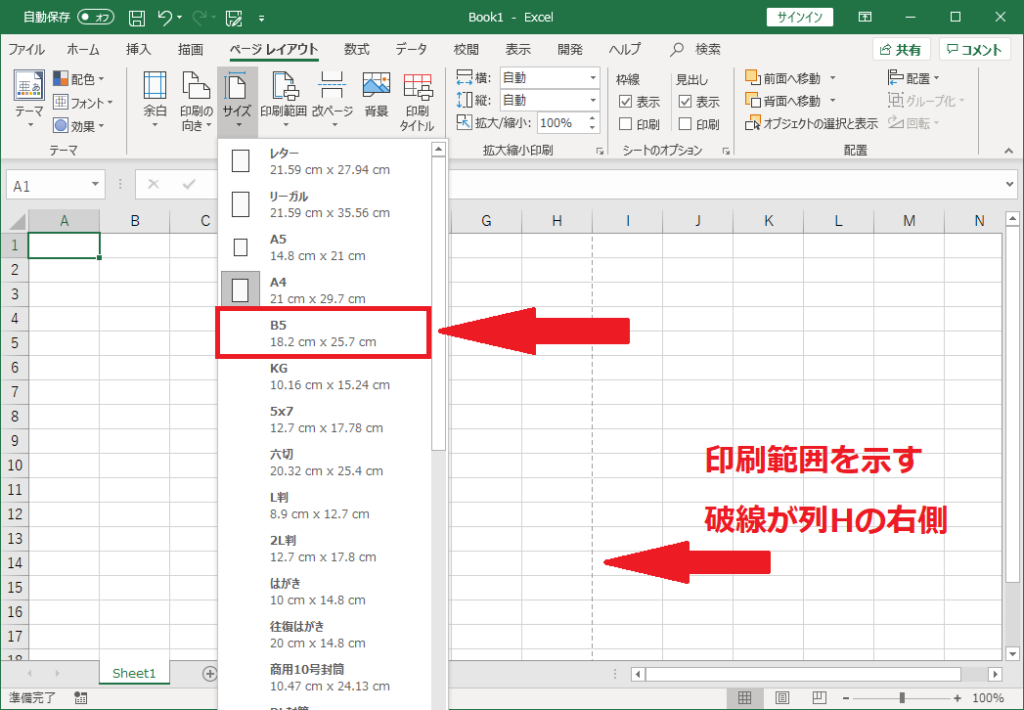Switch to Normal view in status bar
1024x710 pixels.
744,698
